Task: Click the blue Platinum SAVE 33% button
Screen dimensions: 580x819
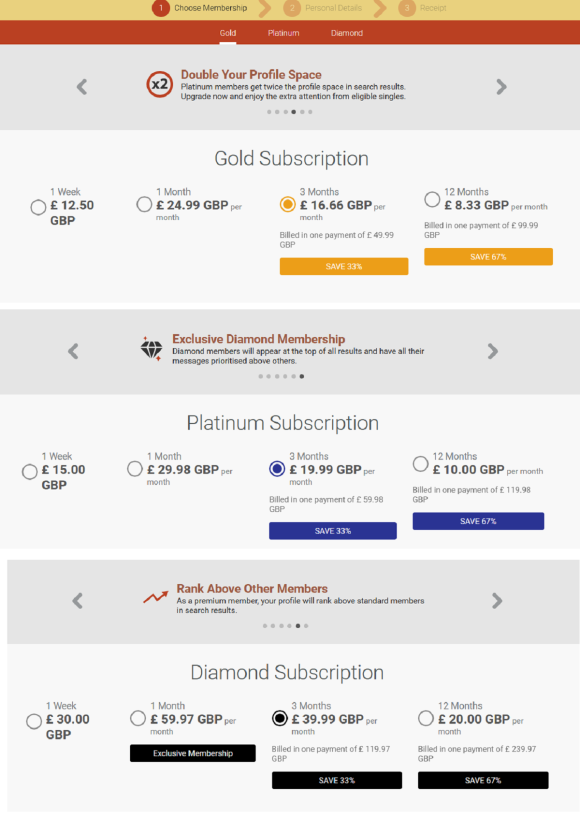Action: (333, 531)
